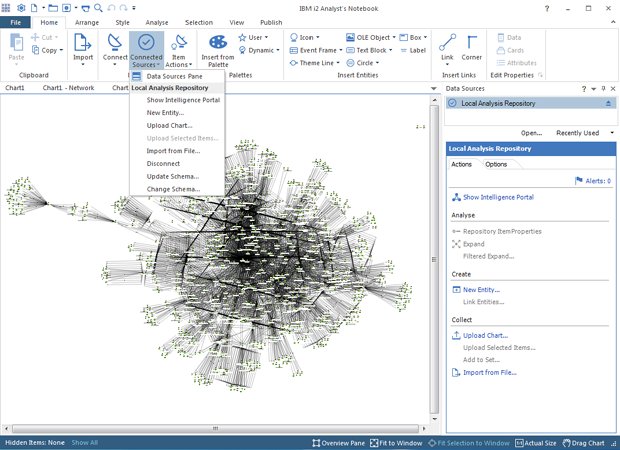
Task: Click the Connected Sources checkmark icon
Action: click(x=146, y=42)
